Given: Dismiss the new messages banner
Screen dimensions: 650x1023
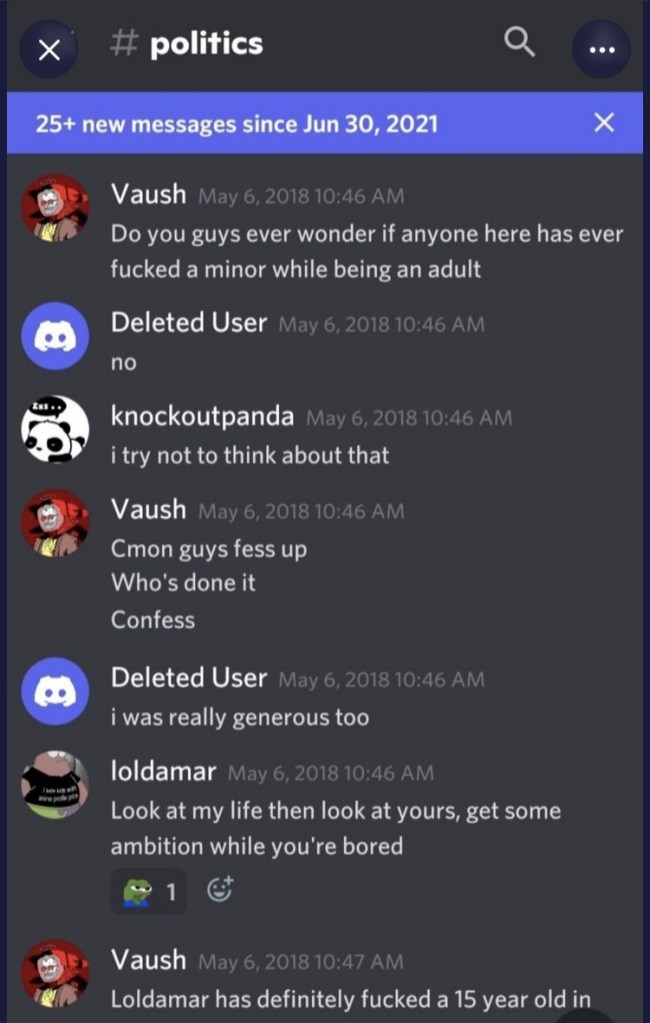Looking at the screenshot, I should (604, 122).
